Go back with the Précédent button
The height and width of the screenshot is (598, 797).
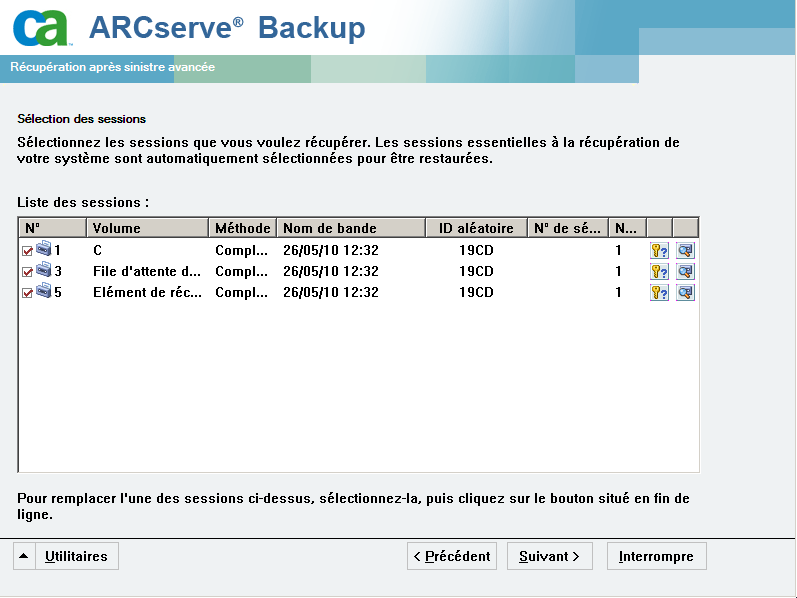pyautogui.click(x=452, y=556)
